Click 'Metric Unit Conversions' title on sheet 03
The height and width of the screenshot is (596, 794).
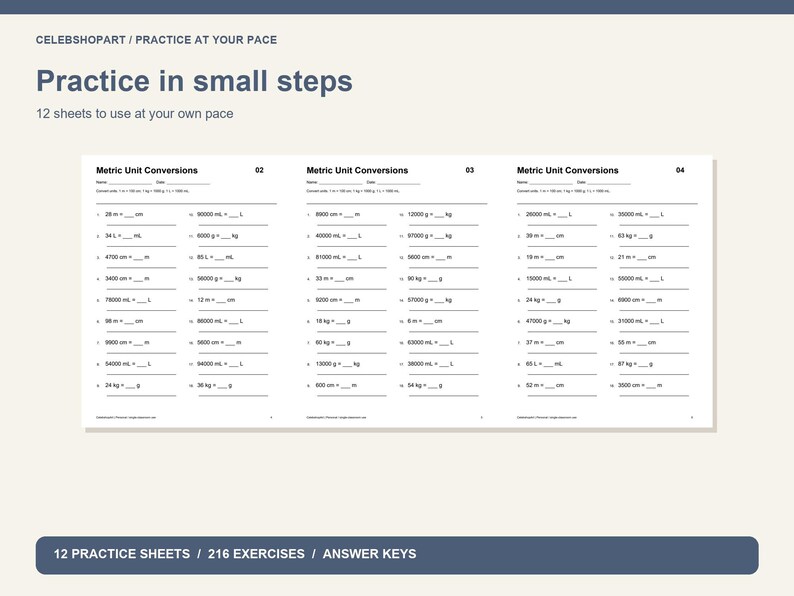tap(357, 171)
